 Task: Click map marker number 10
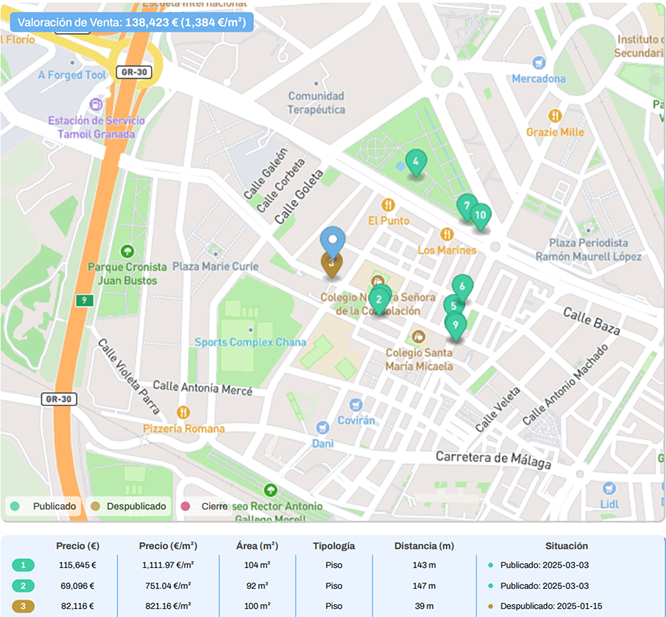(x=481, y=214)
